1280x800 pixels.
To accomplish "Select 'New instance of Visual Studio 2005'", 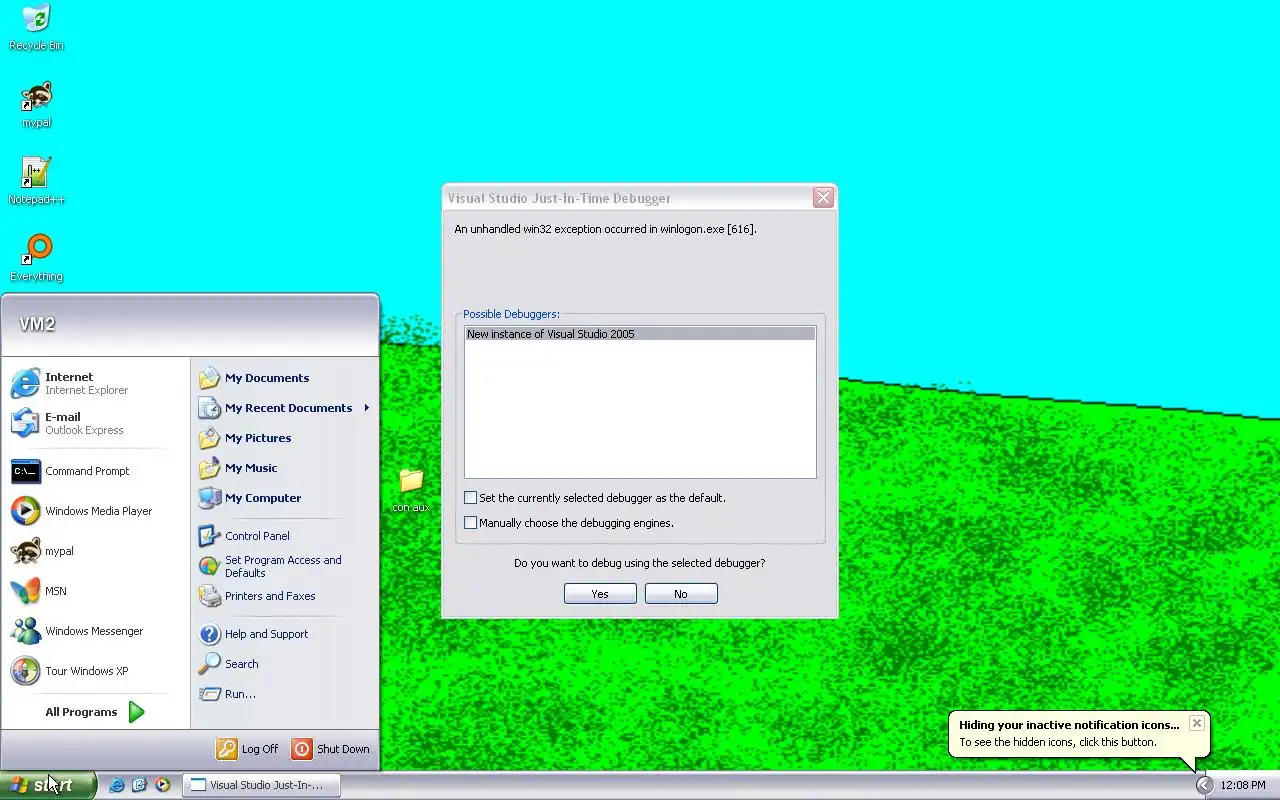I will (640, 334).
